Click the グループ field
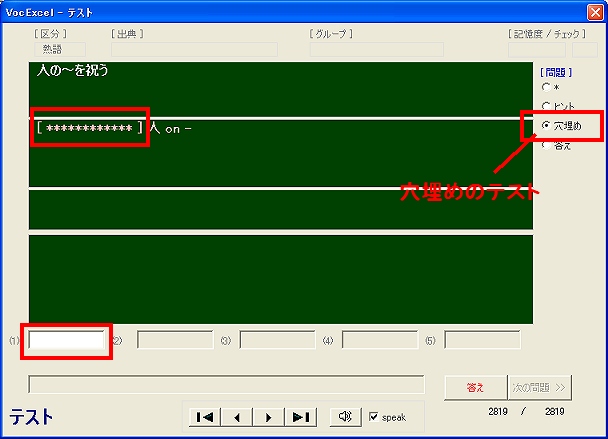608x439 pixels. pyautogui.click(x=377, y=50)
